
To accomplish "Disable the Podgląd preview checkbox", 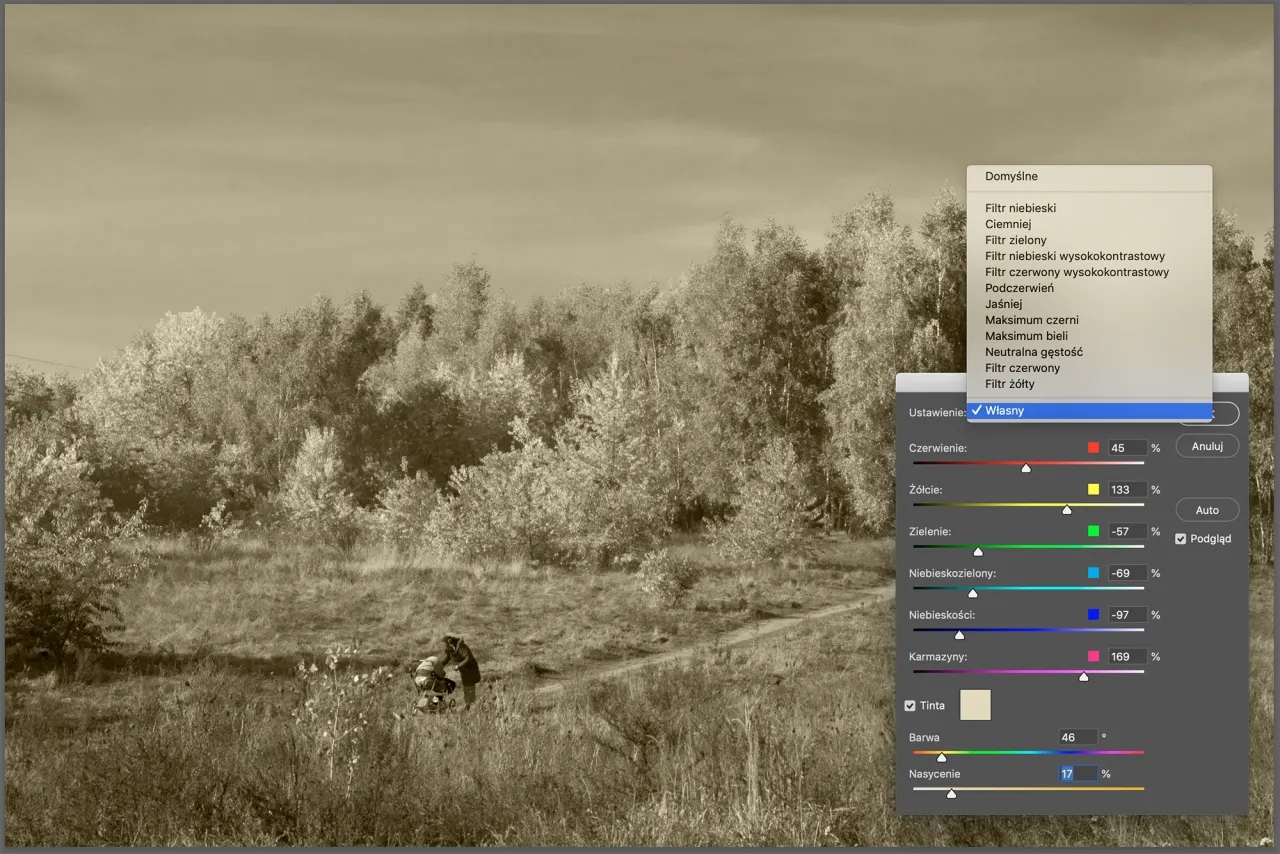I will (x=1181, y=539).
